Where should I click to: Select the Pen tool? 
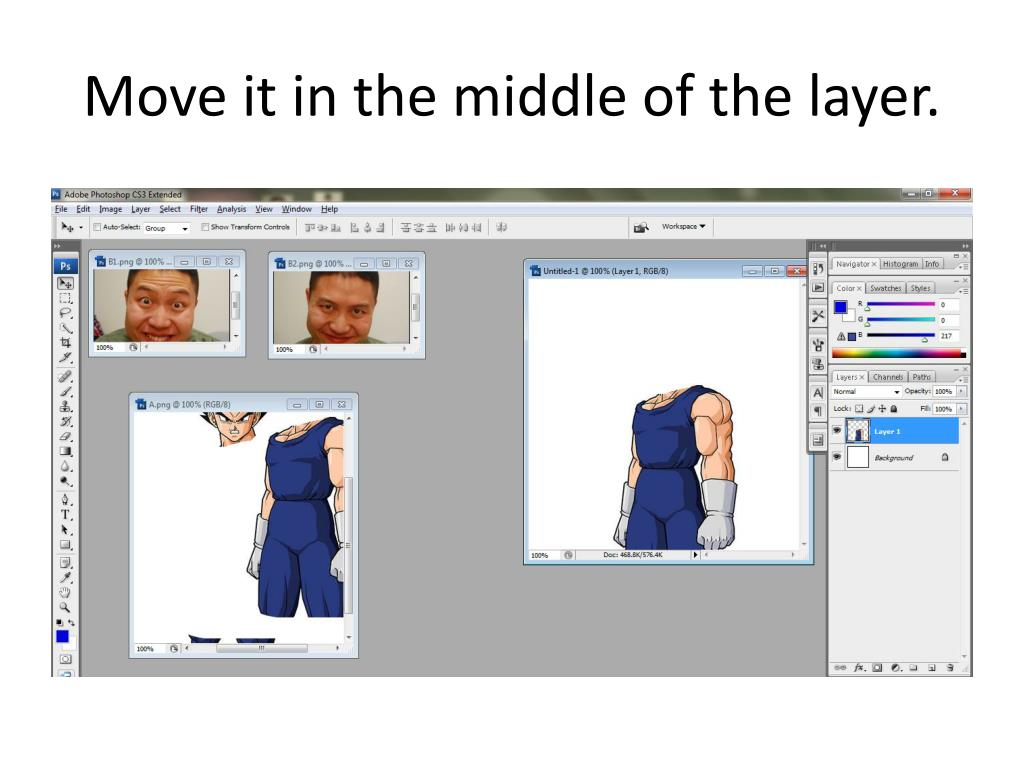65,500
